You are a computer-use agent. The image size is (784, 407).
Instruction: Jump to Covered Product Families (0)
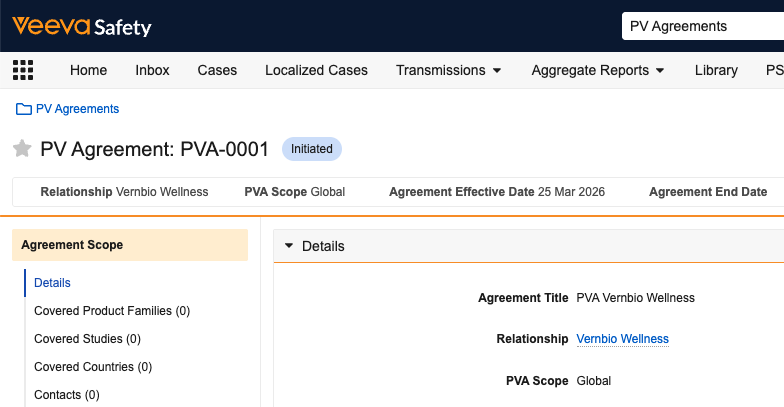pos(112,311)
